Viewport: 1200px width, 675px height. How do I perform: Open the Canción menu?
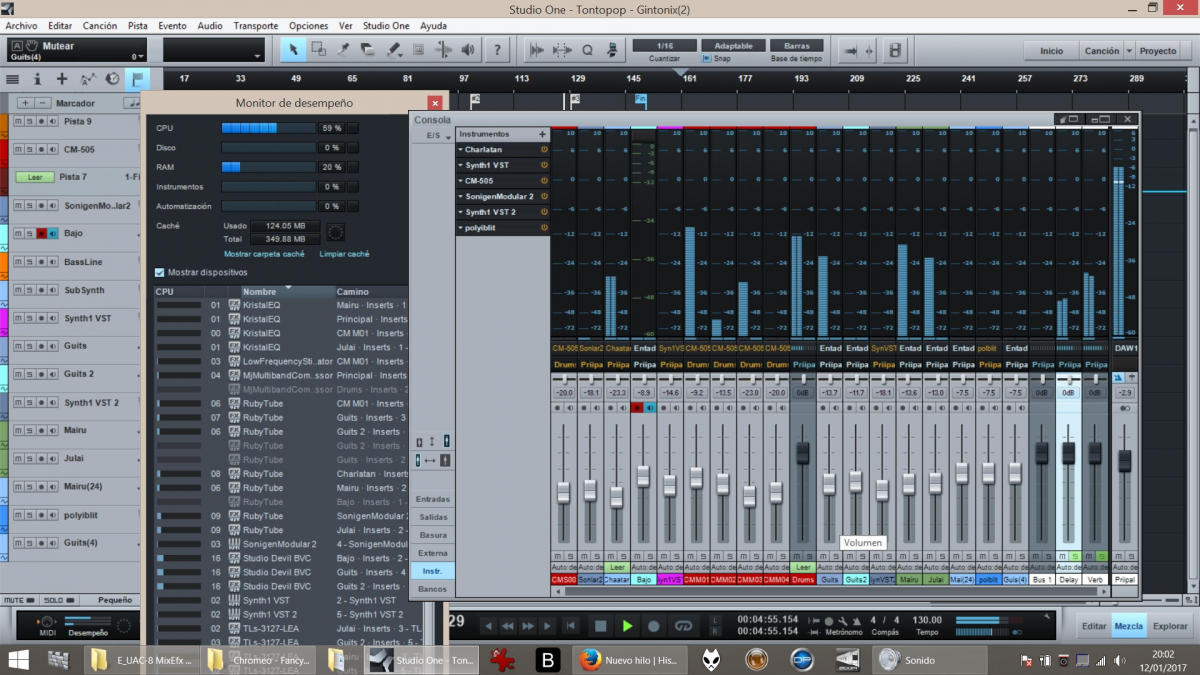(x=99, y=25)
